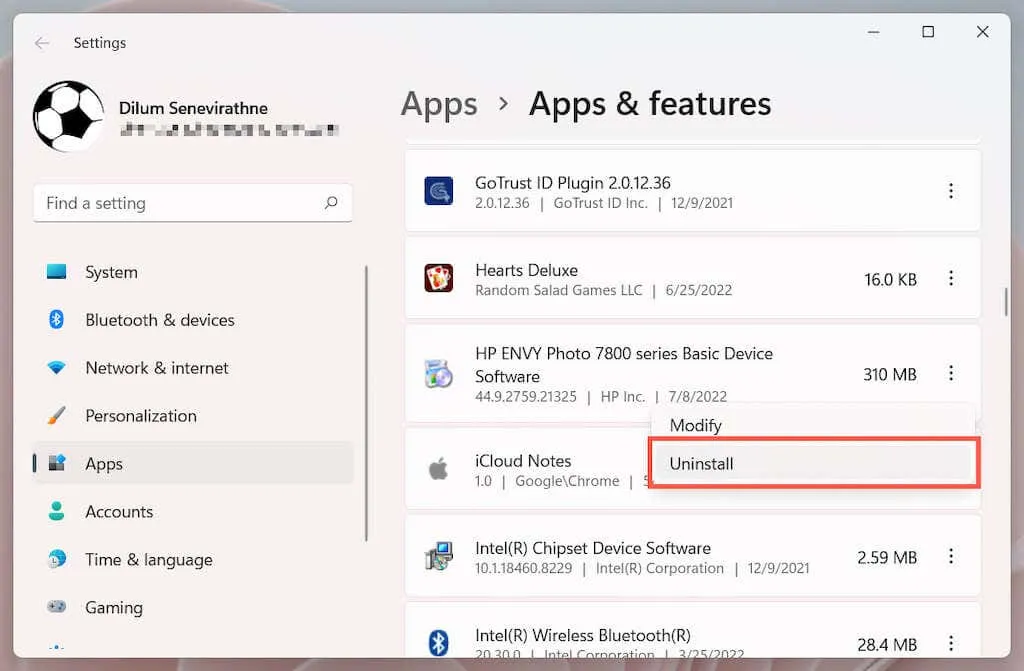Click the GoTrust ID Plugin app icon
Screen dimensions: 1024x671
[438, 191]
